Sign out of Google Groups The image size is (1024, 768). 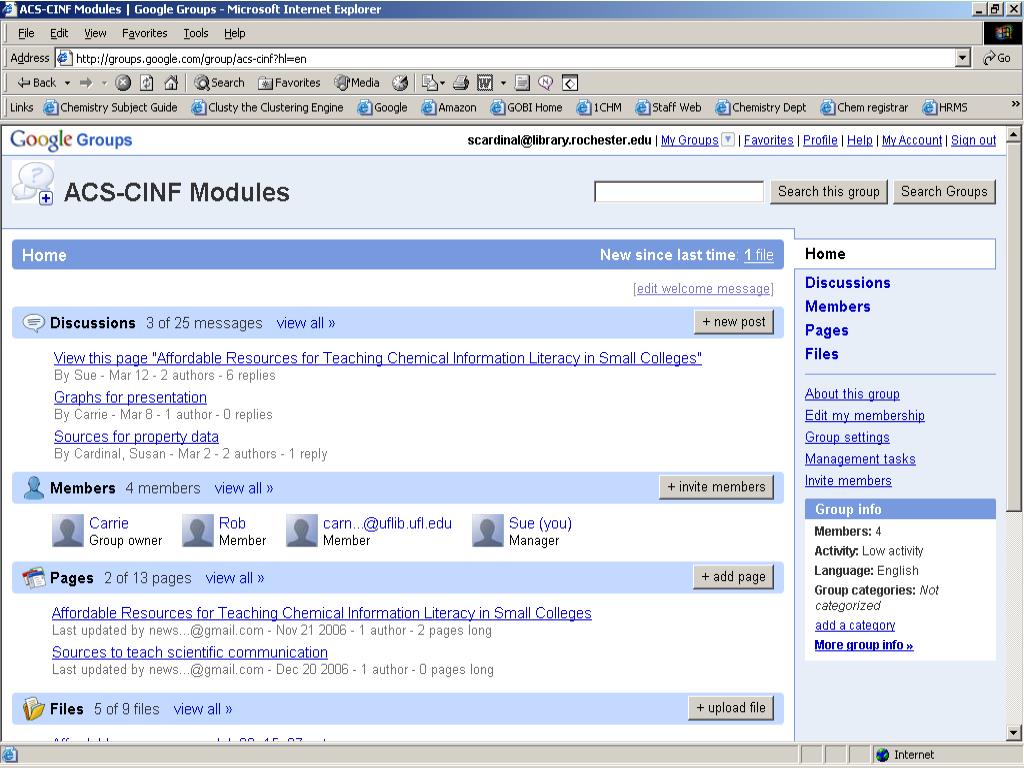pos(973,140)
